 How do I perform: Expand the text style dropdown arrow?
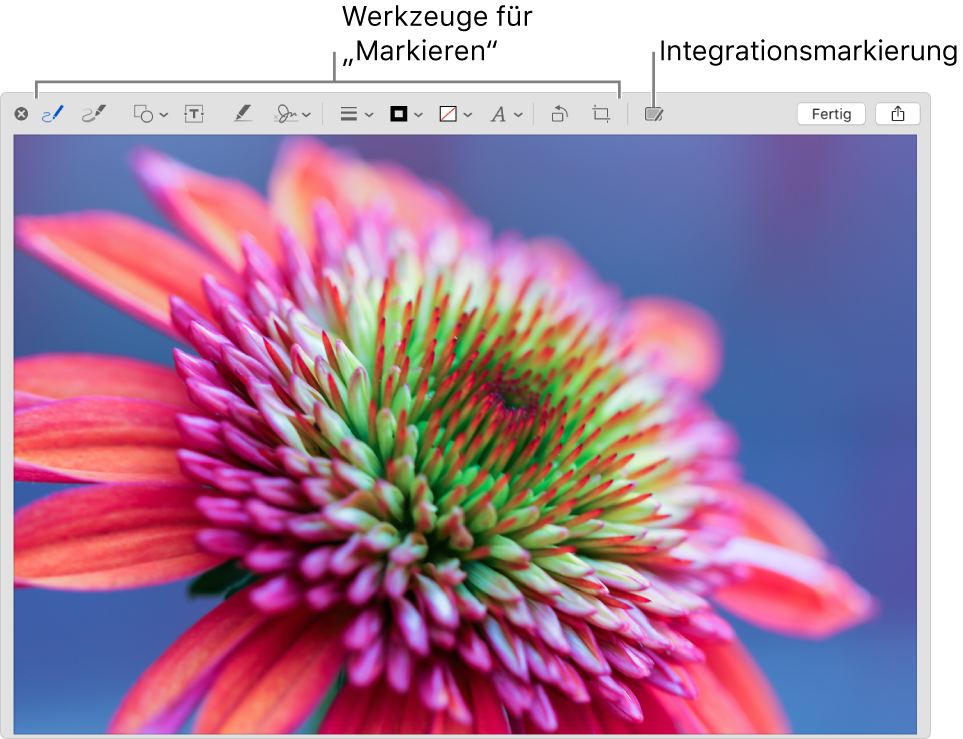(518, 115)
